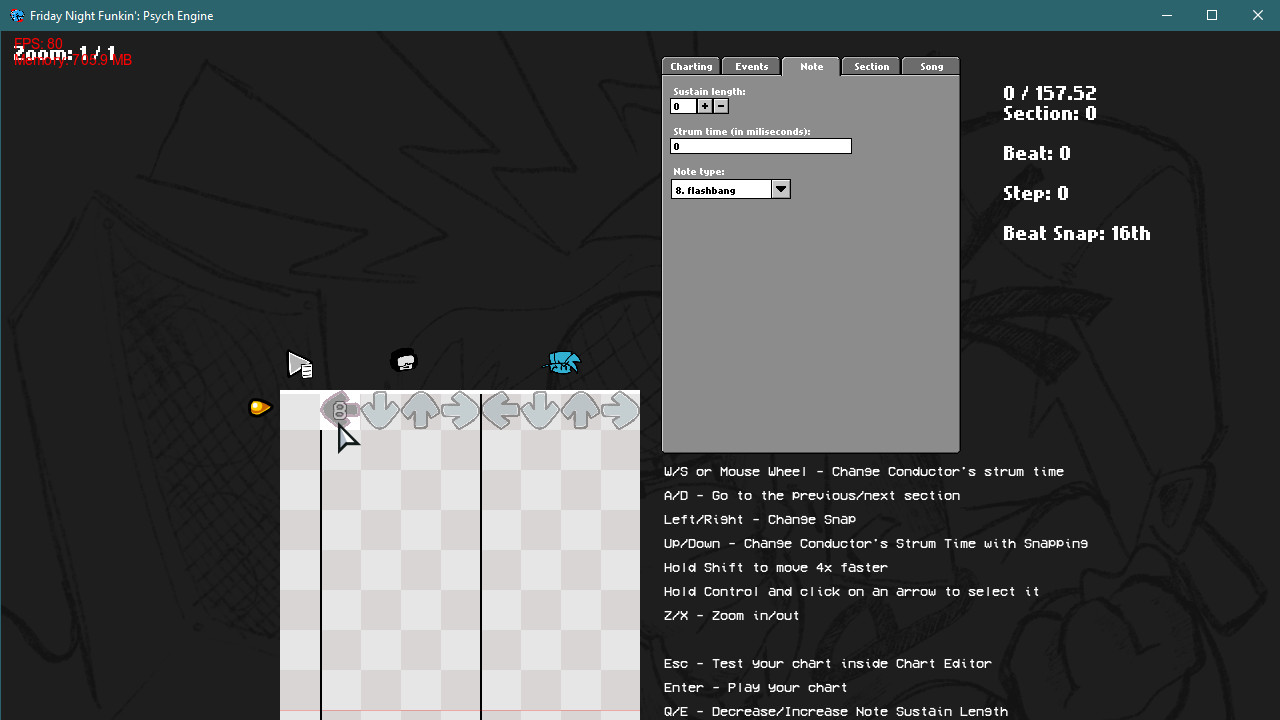Click the blue character health icon above the grid

[x=561, y=363]
